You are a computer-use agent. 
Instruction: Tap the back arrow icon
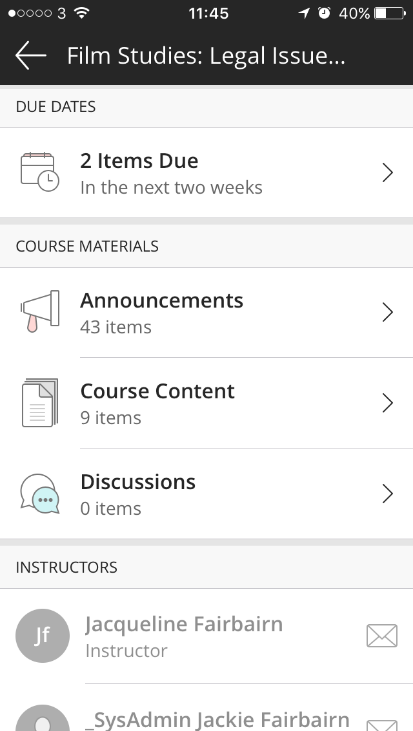click(31, 55)
